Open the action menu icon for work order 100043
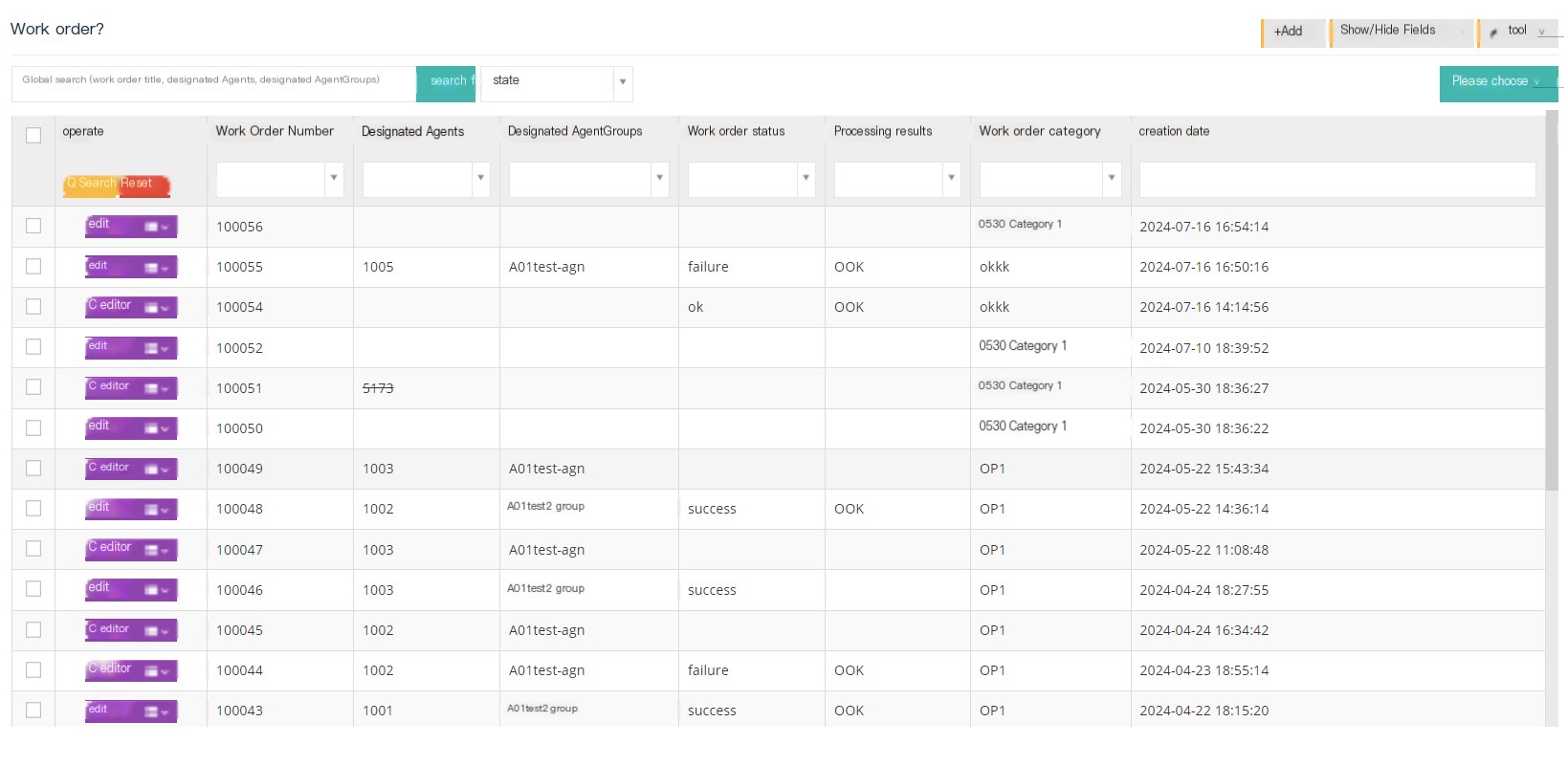Image resolution: width=1568 pixels, height=766 pixels. pyautogui.click(x=157, y=711)
